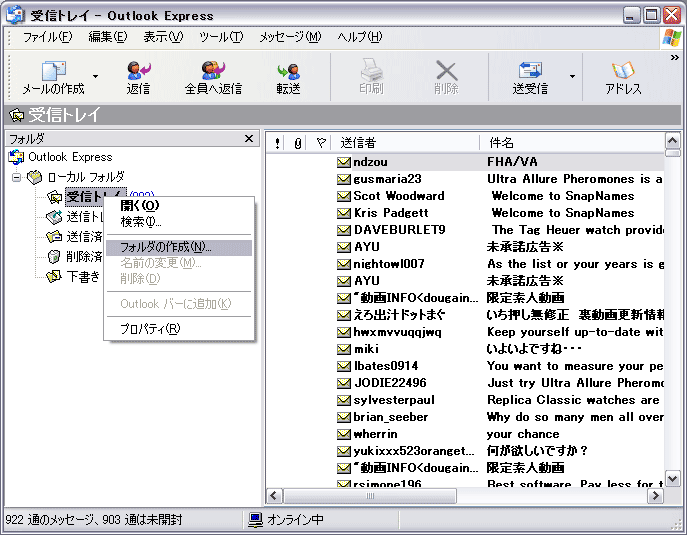Click the envelope icon beside nightowl007

pyautogui.click(x=344, y=264)
